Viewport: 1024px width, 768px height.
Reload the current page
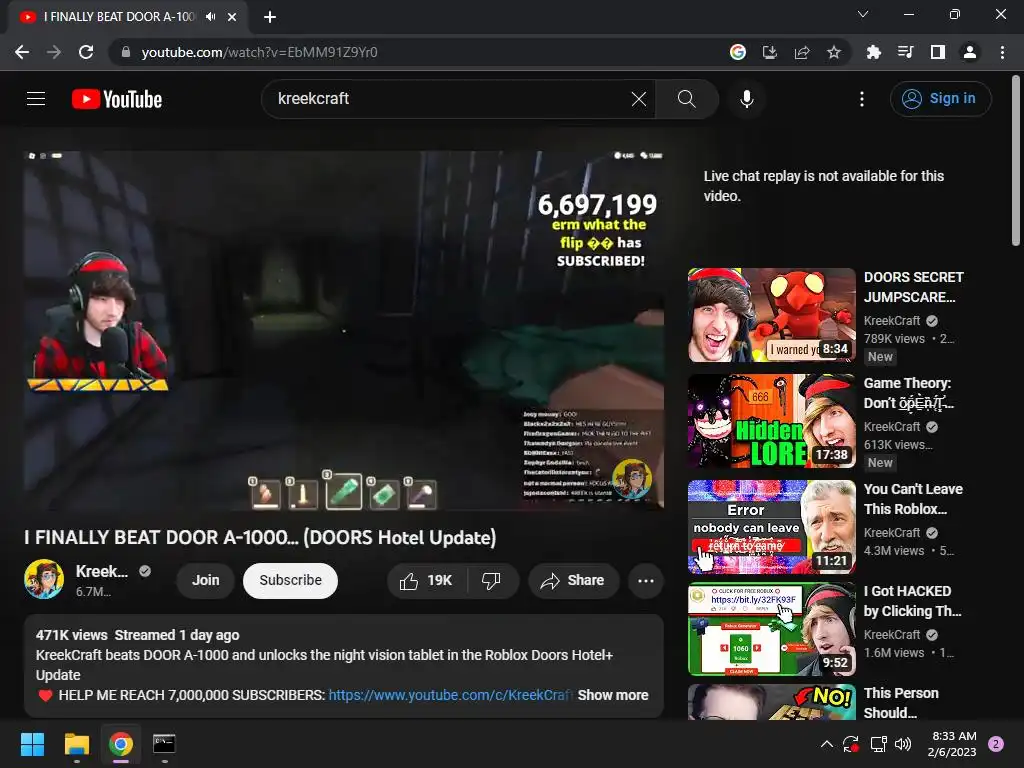tap(86, 52)
